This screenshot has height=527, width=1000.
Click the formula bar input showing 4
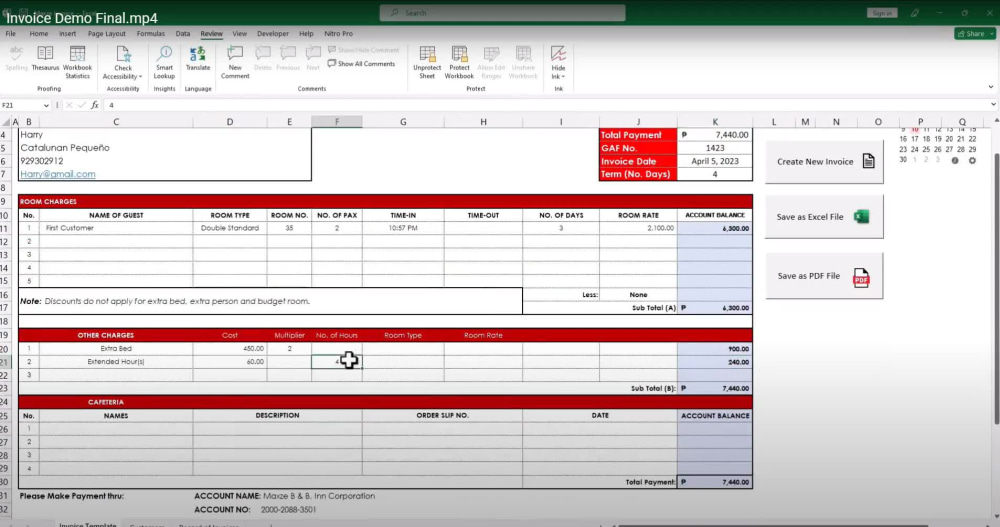tap(545, 105)
